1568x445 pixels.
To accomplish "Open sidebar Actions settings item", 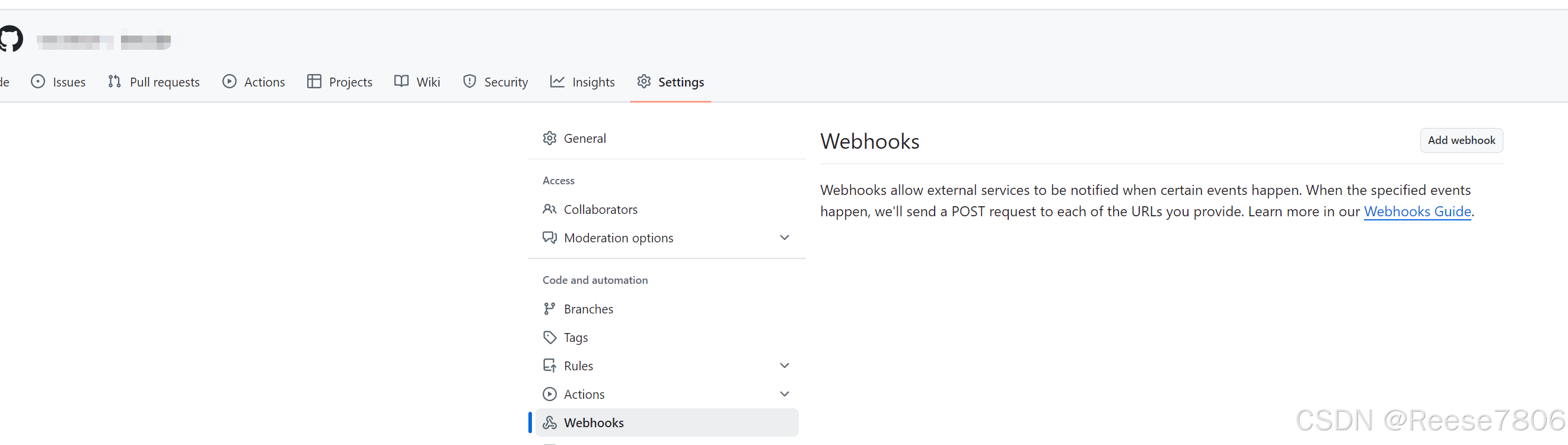I will (667, 395).
